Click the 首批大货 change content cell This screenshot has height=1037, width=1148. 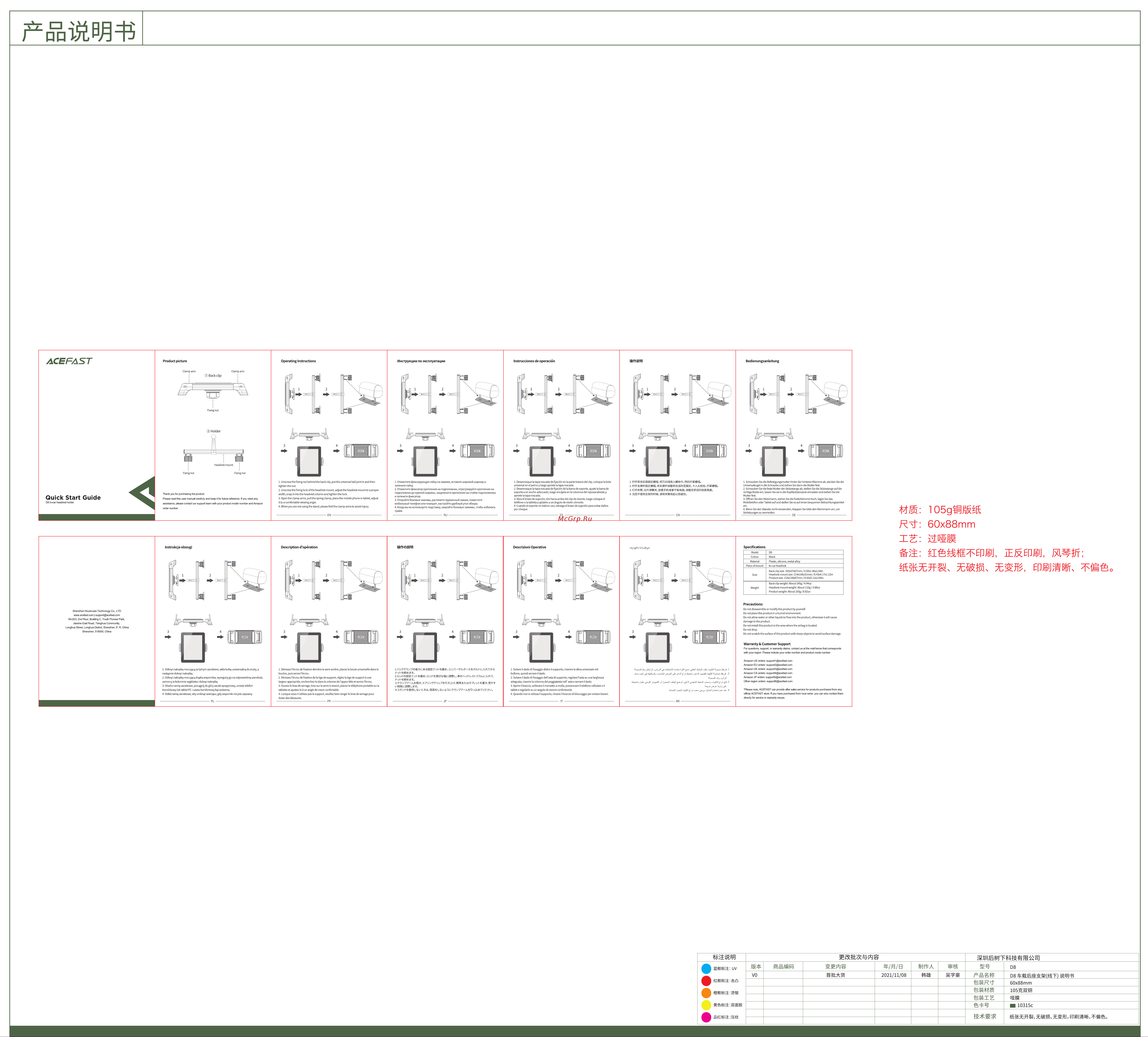click(835, 975)
